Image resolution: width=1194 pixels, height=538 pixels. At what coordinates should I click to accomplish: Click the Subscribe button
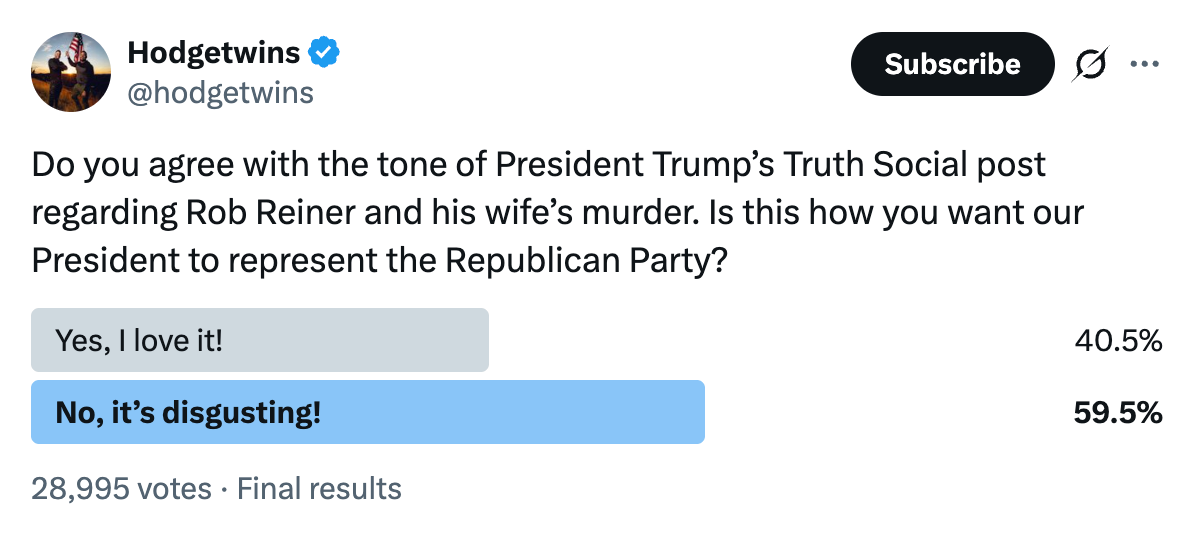coord(952,64)
